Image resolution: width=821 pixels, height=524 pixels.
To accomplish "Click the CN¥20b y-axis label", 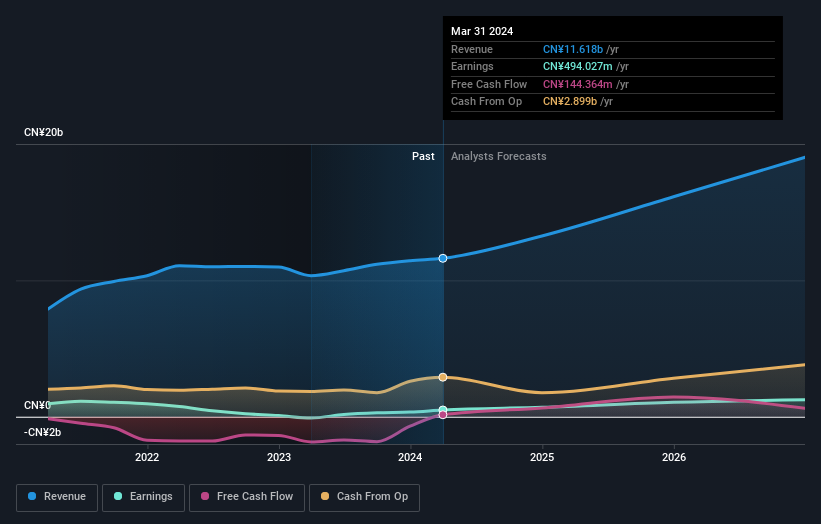I will coord(43,132).
